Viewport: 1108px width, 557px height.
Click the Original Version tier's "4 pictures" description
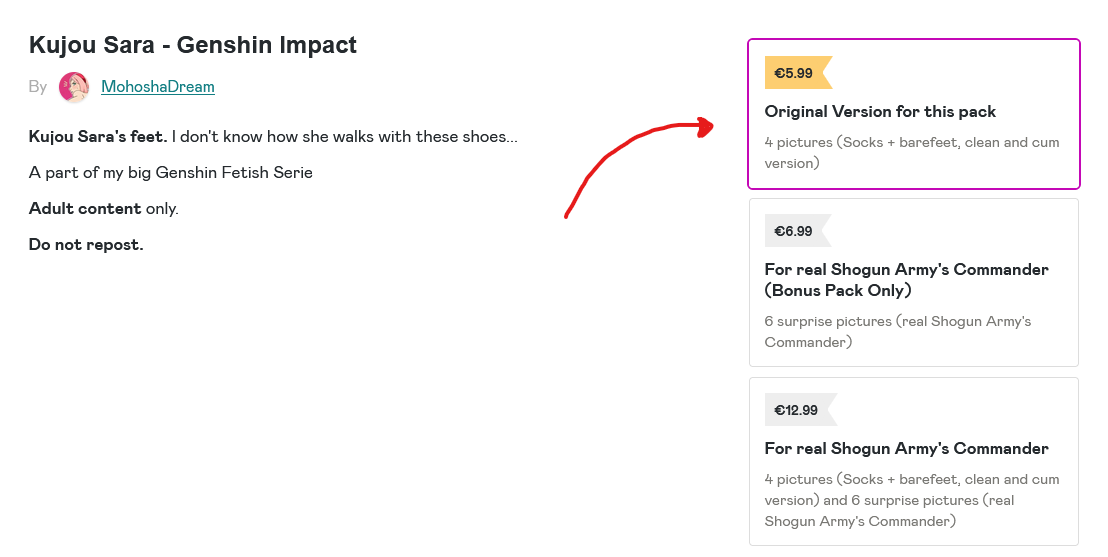[x=911, y=152]
